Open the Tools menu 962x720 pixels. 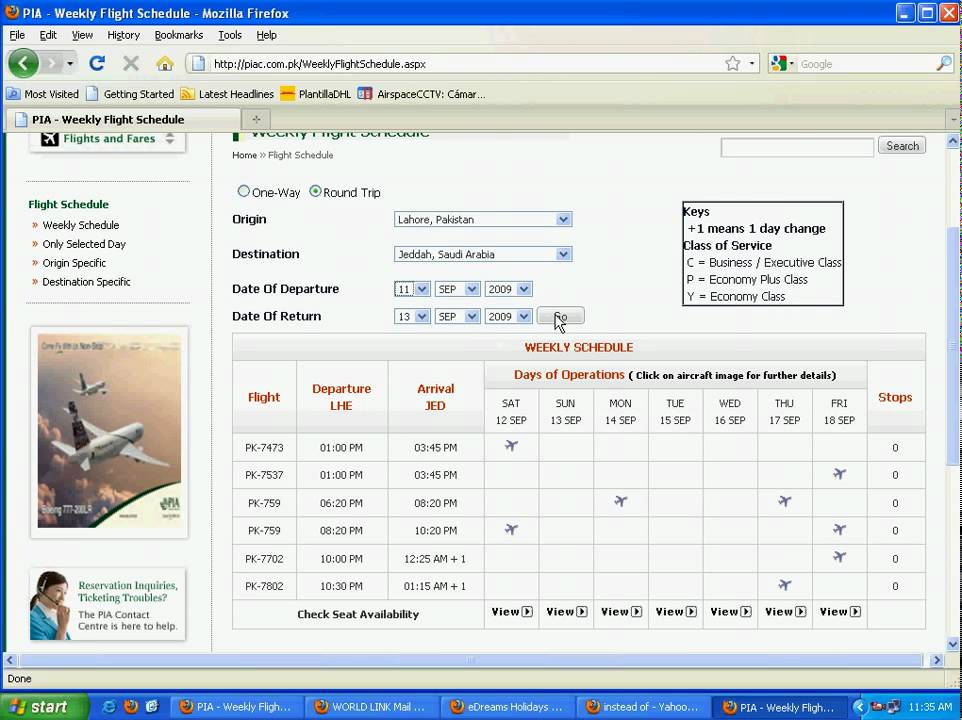tap(230, 35)
